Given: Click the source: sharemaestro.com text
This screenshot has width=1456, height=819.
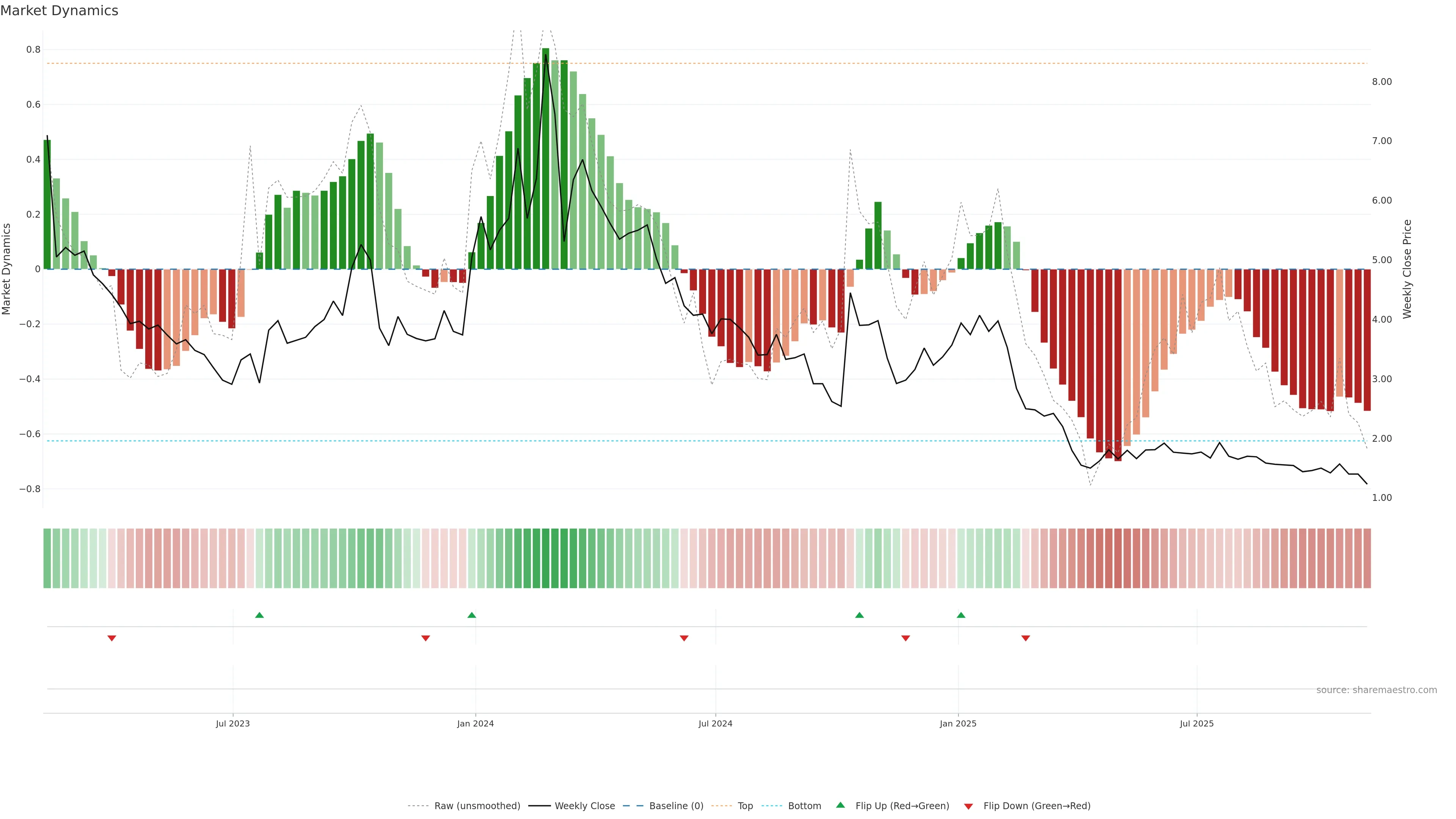Looking at the screenshot, I should click(1376, 690).
